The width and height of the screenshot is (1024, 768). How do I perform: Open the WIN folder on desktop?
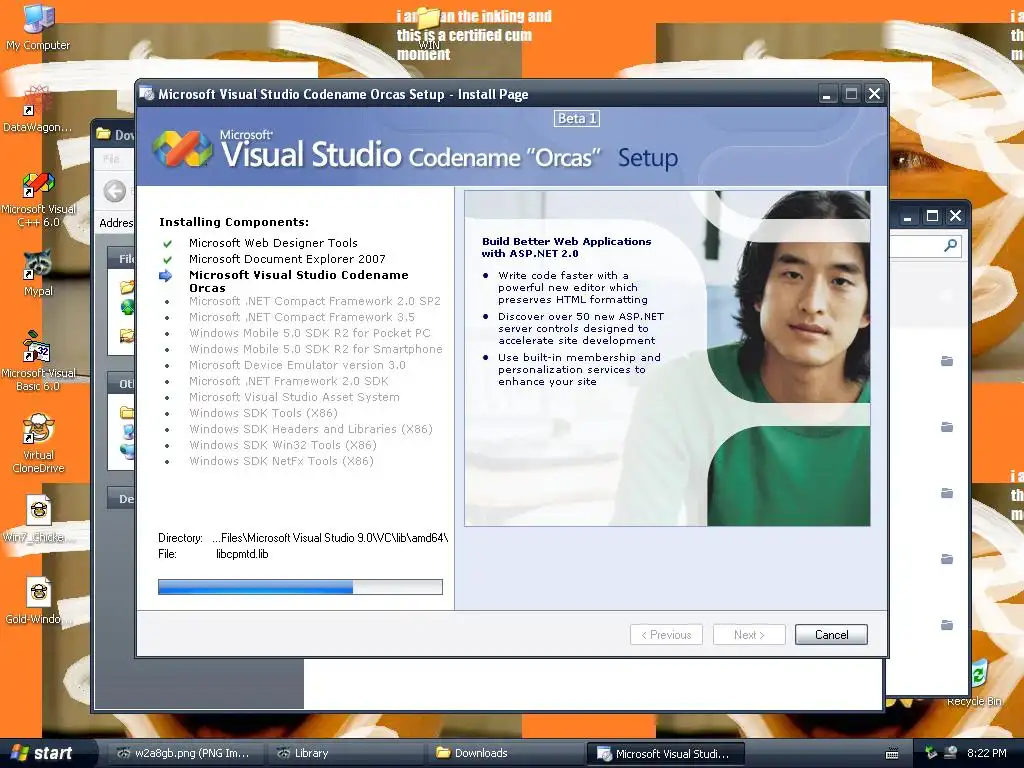[429, 26]
